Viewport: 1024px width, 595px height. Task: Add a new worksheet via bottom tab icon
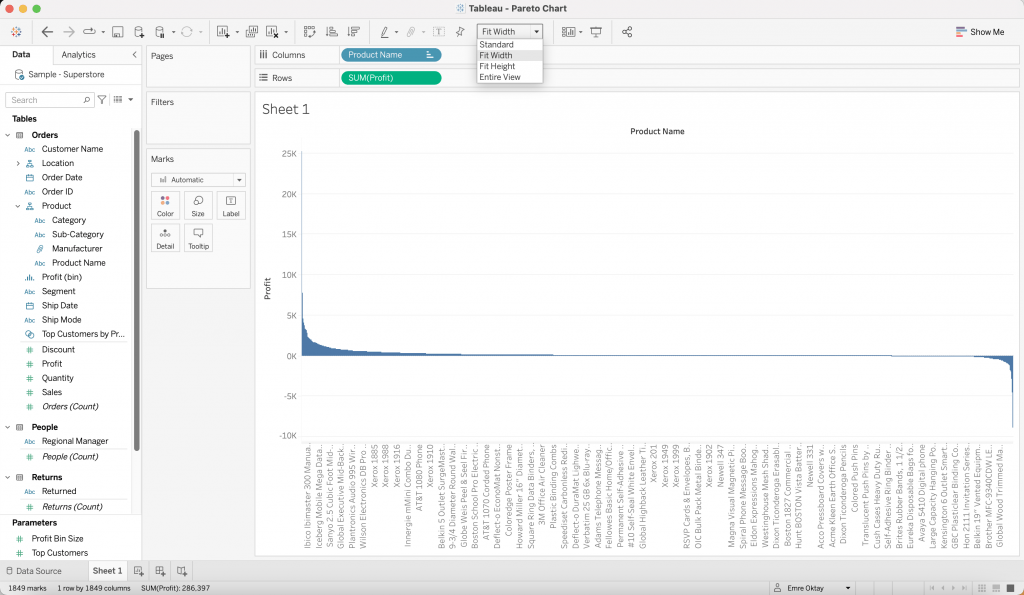pyautogui.click(x=138, y=570)
